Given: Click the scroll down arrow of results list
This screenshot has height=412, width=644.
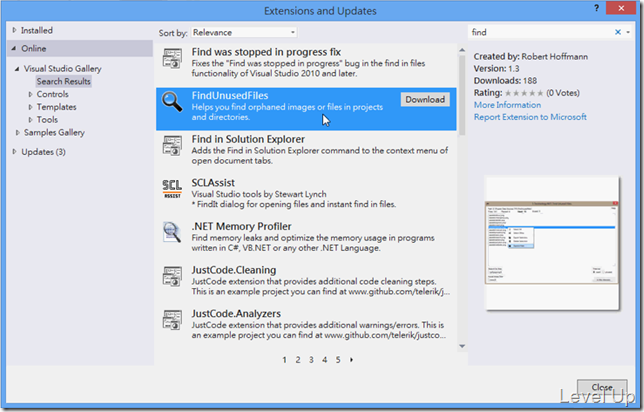Looking at the screenshot, I should (462, 346).
